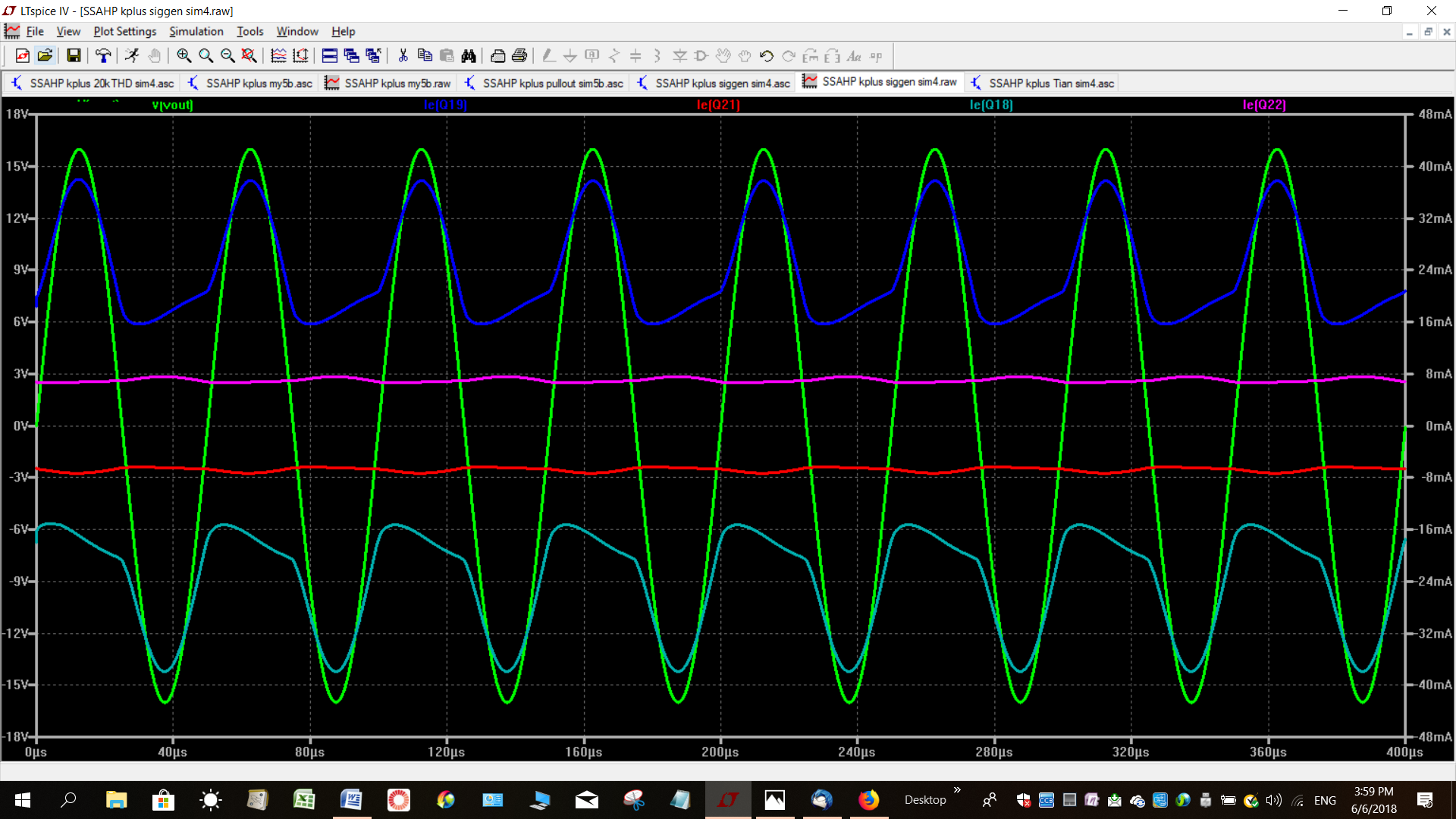
Task: Switch to SSAHP kplus my5b.asc tab
Action: coord(250,83)
